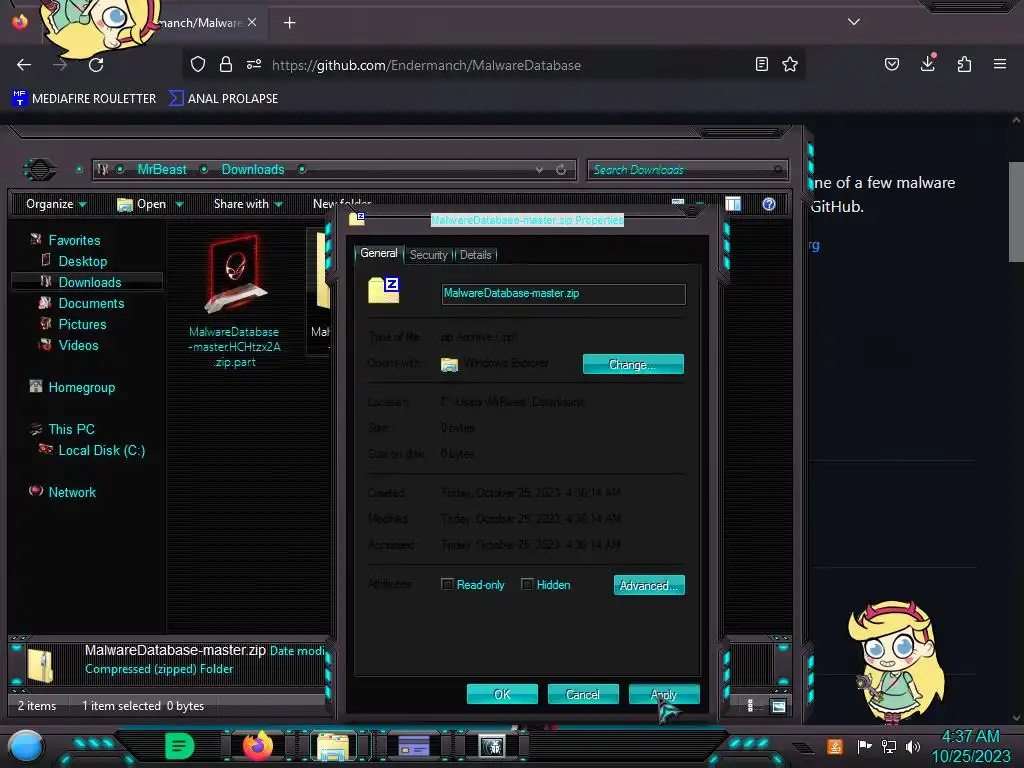
Task: Open the Firefox application menu
Action: click(x=1000, y=64)
